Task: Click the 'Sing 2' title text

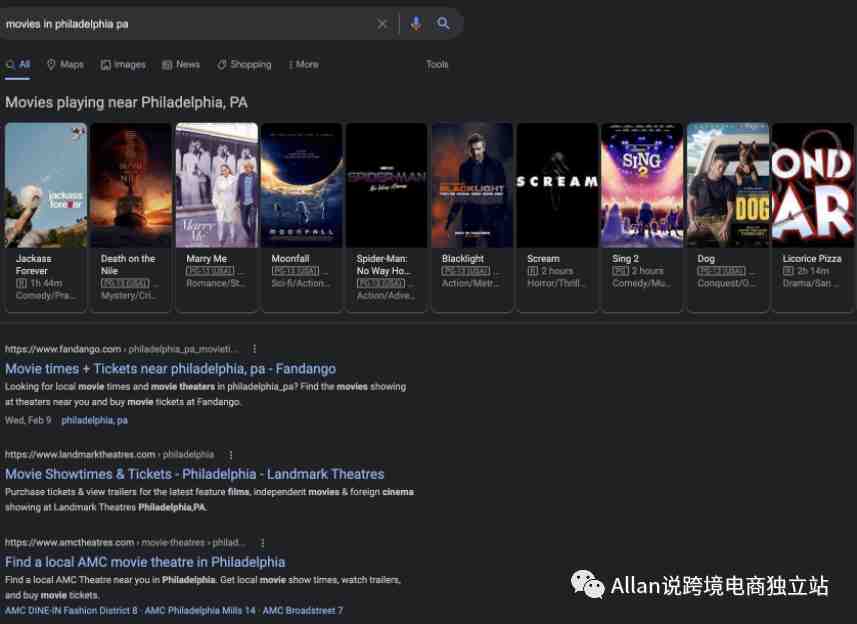Action: pyautogui.click(x=625, y=258)
